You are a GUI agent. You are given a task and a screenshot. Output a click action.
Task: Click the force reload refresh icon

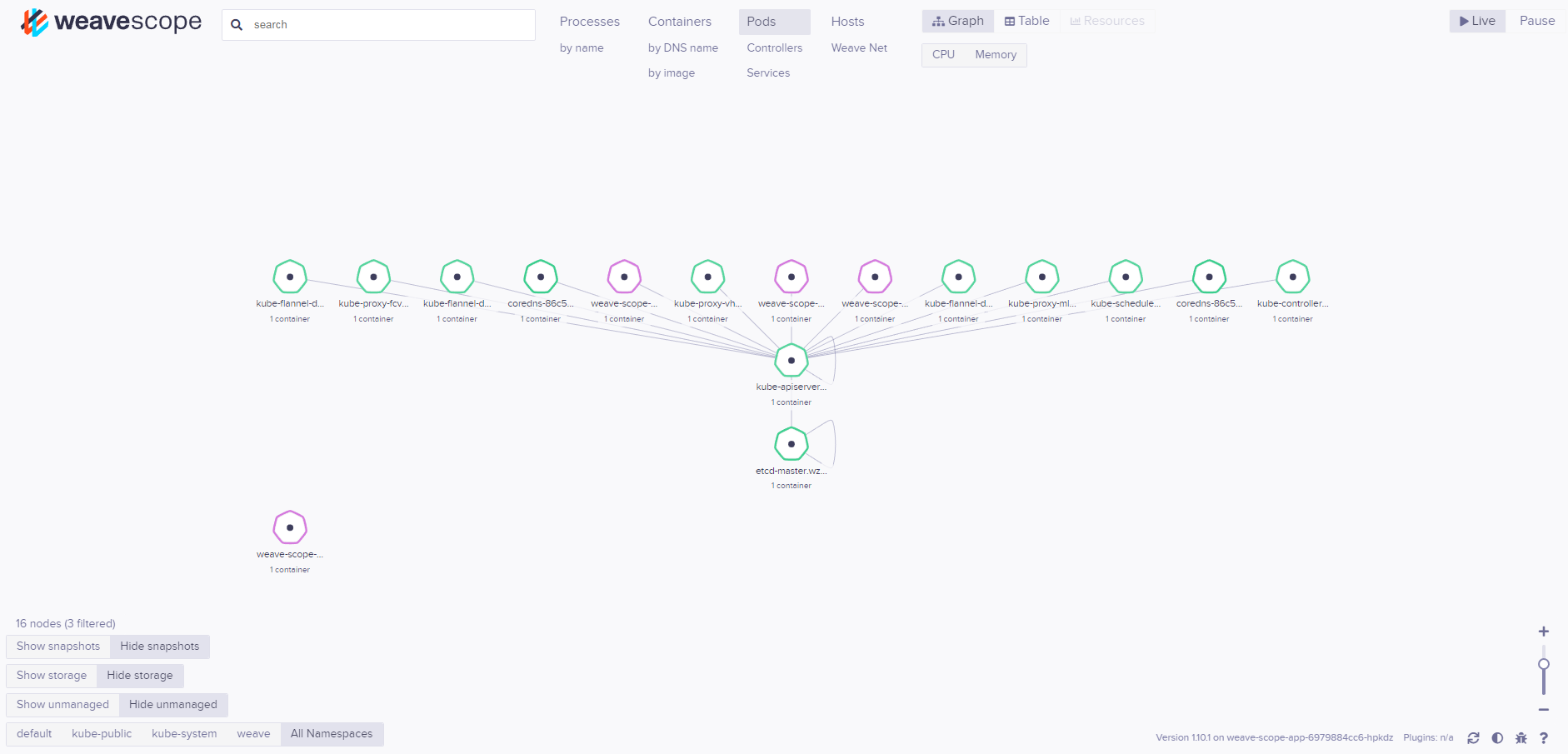tap(1473, 738)
